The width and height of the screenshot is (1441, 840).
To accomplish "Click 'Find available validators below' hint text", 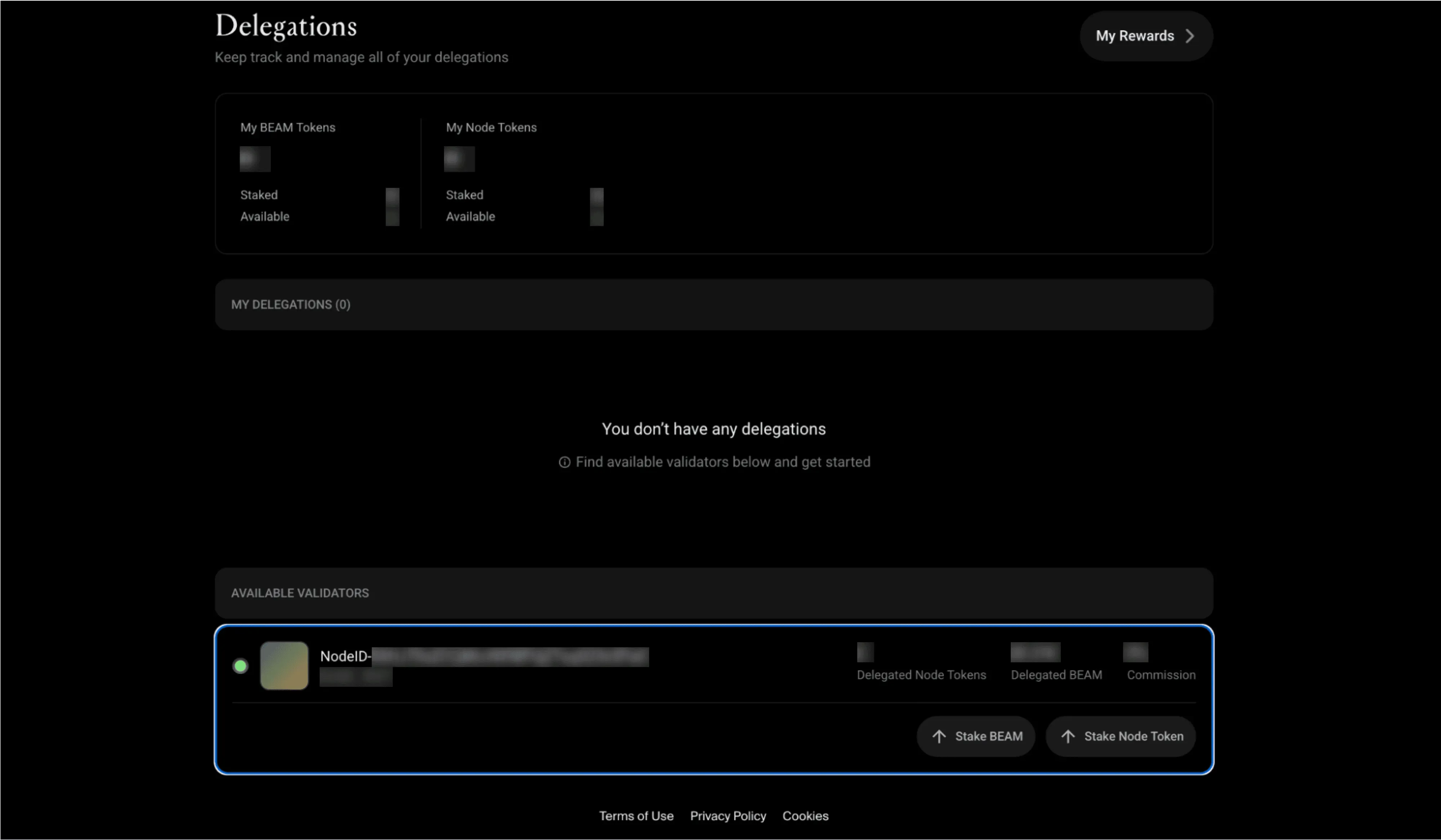I will (723, 462).
